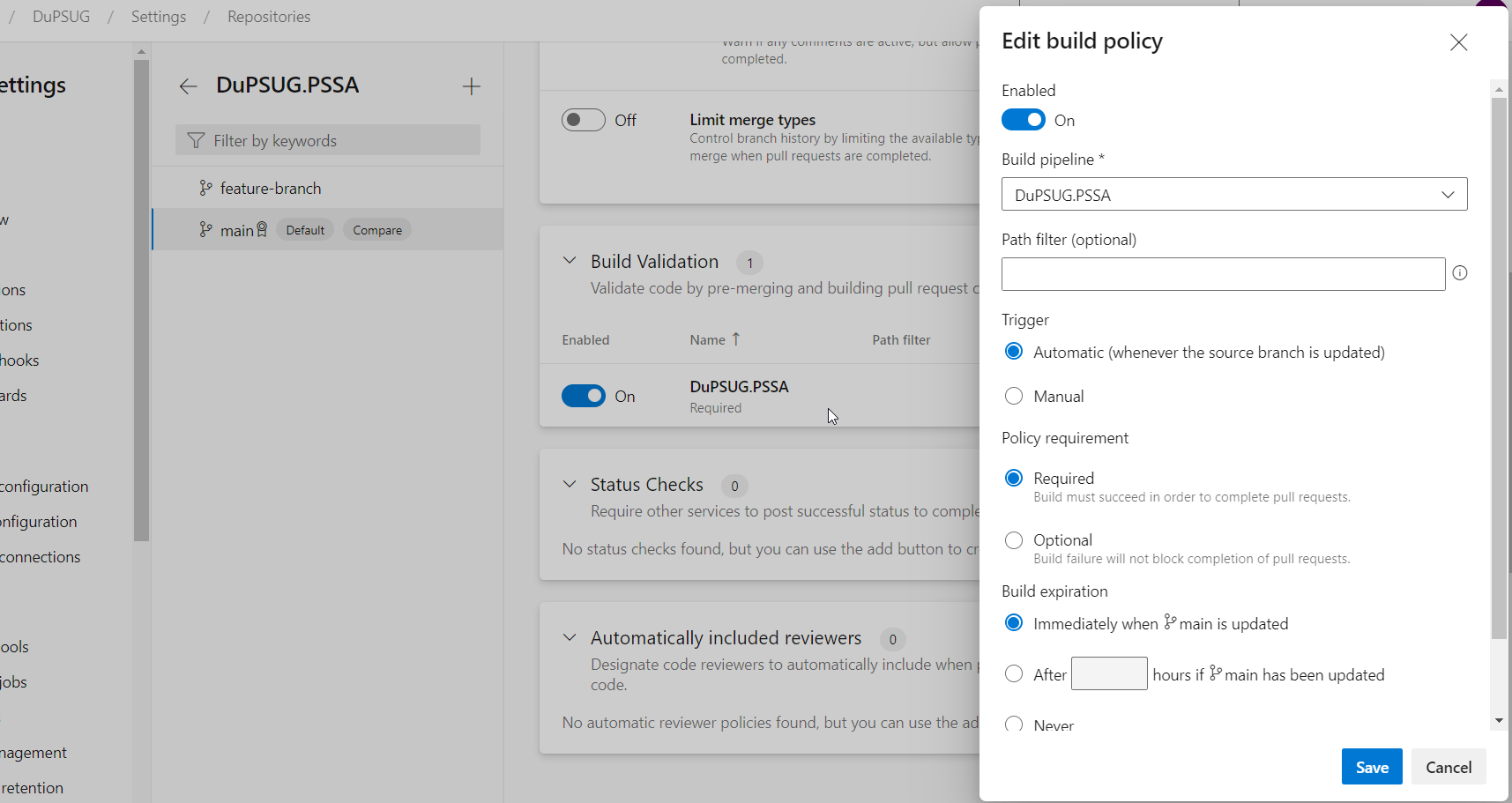This screenshot has height=803, width=1512.
Task: Click Compare on the main branch
Action: pos(376,229)
